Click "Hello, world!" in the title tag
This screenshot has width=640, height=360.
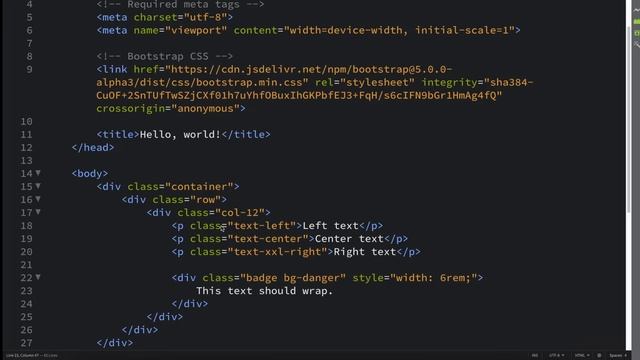tap(180, 135)
